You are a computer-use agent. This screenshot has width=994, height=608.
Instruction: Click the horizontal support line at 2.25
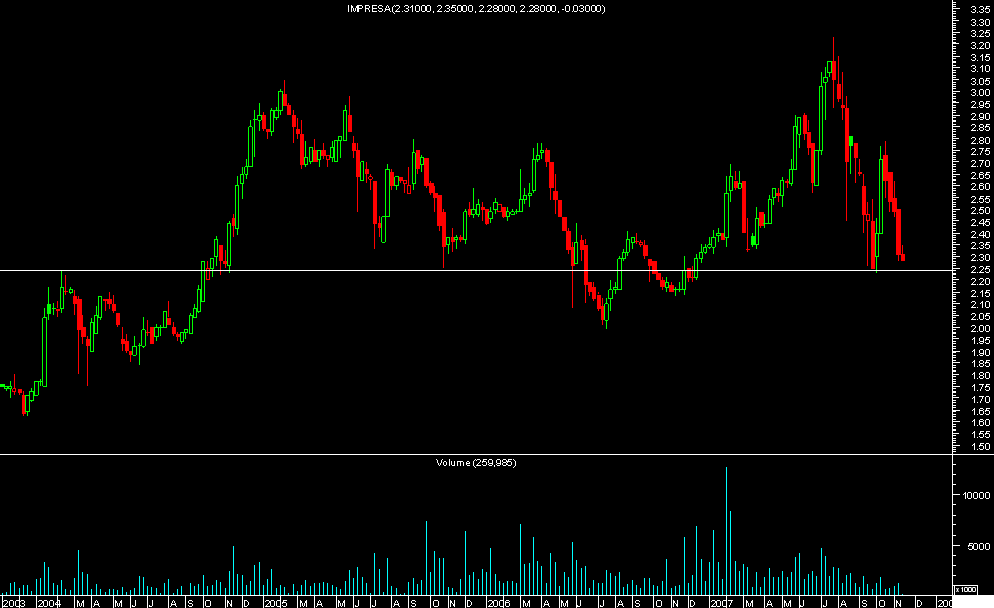[476, 271]
